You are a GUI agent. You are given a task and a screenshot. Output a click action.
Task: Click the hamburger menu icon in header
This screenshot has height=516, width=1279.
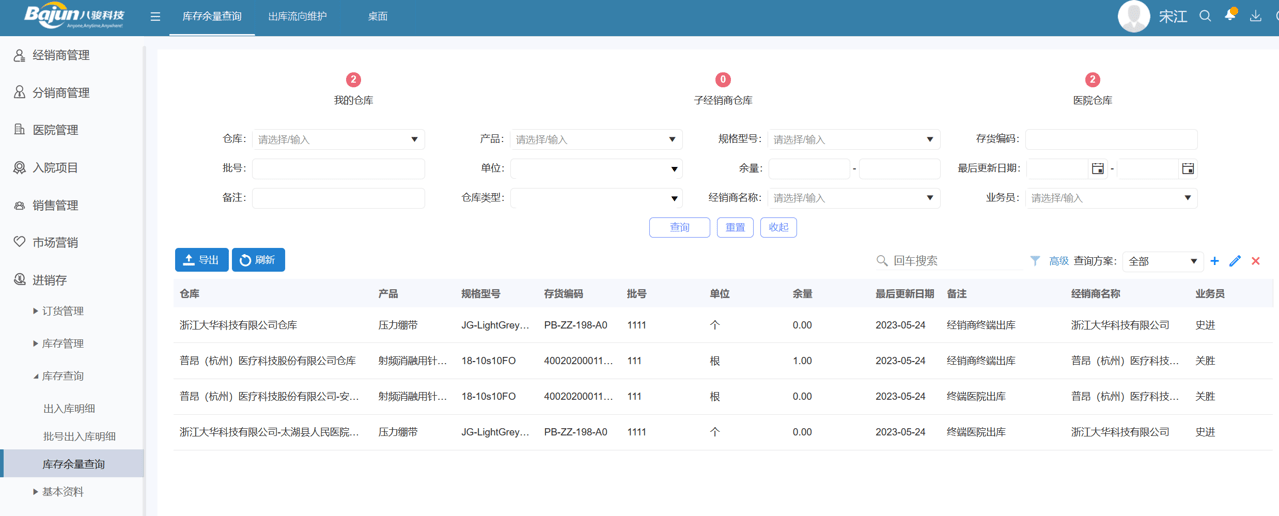coord(155,17)
